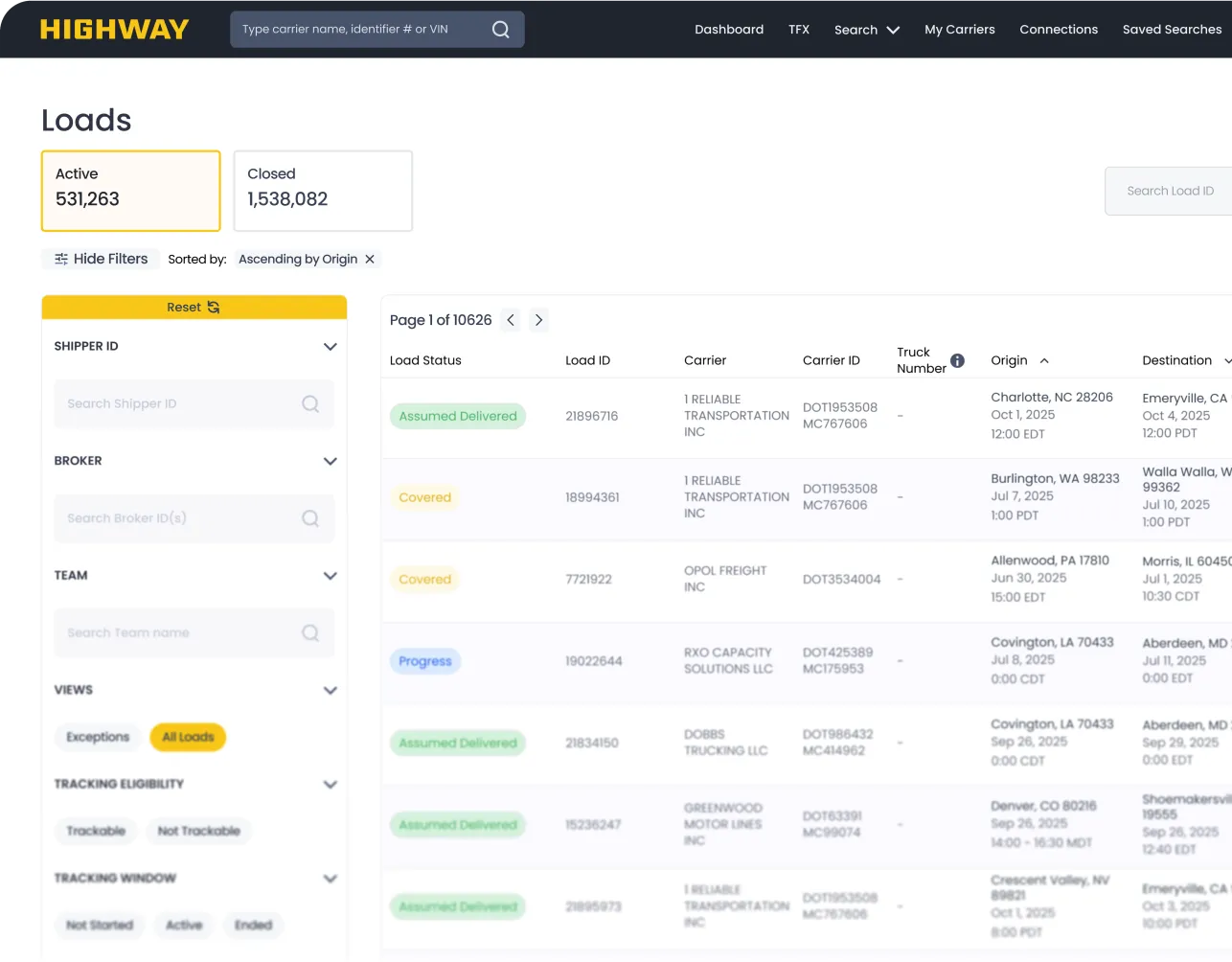Open the Search dropdown in top navigation
1232x962 pixels.
pos(867,30)
